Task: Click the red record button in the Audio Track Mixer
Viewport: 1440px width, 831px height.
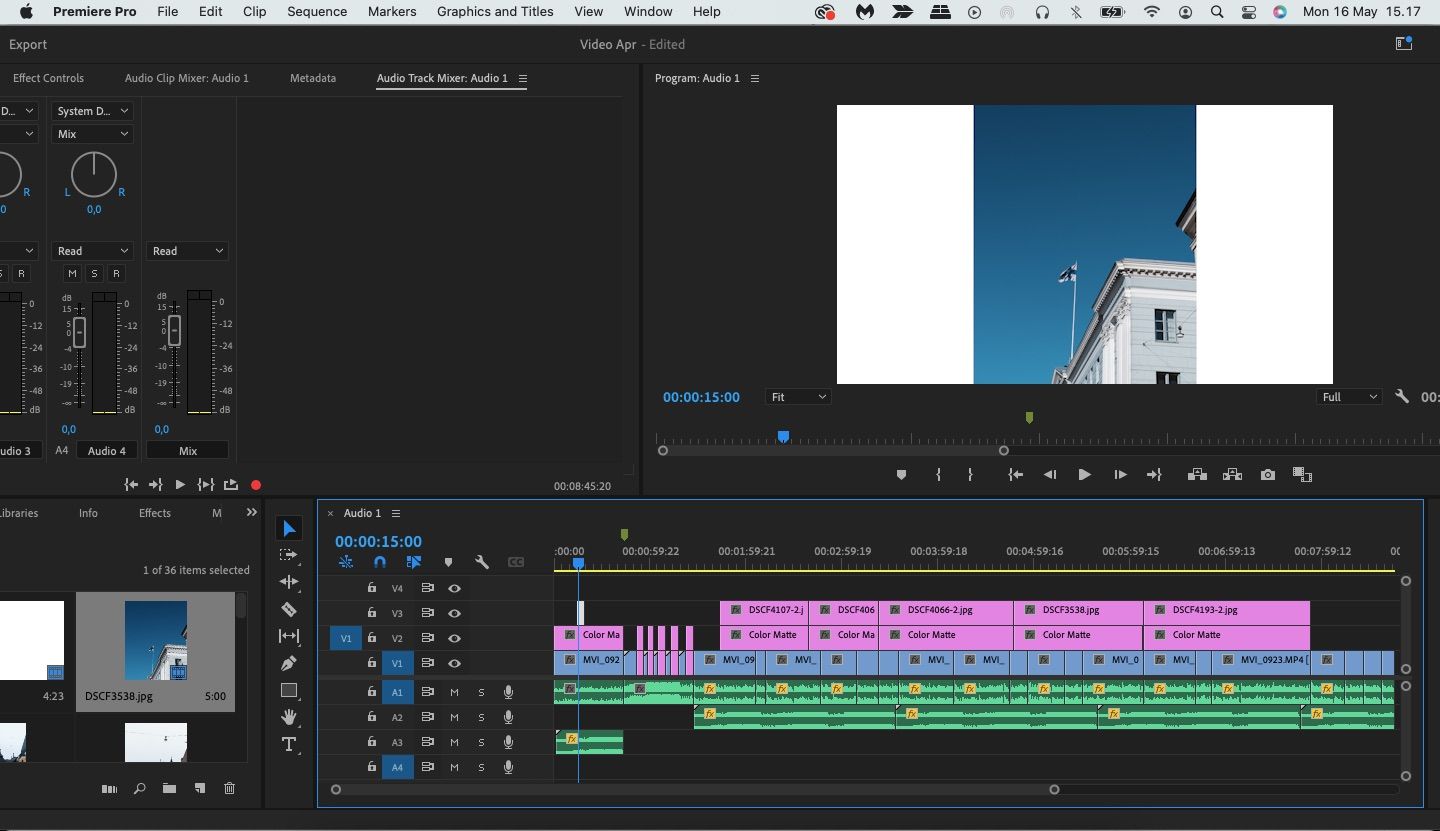Action: pos(256,485)
